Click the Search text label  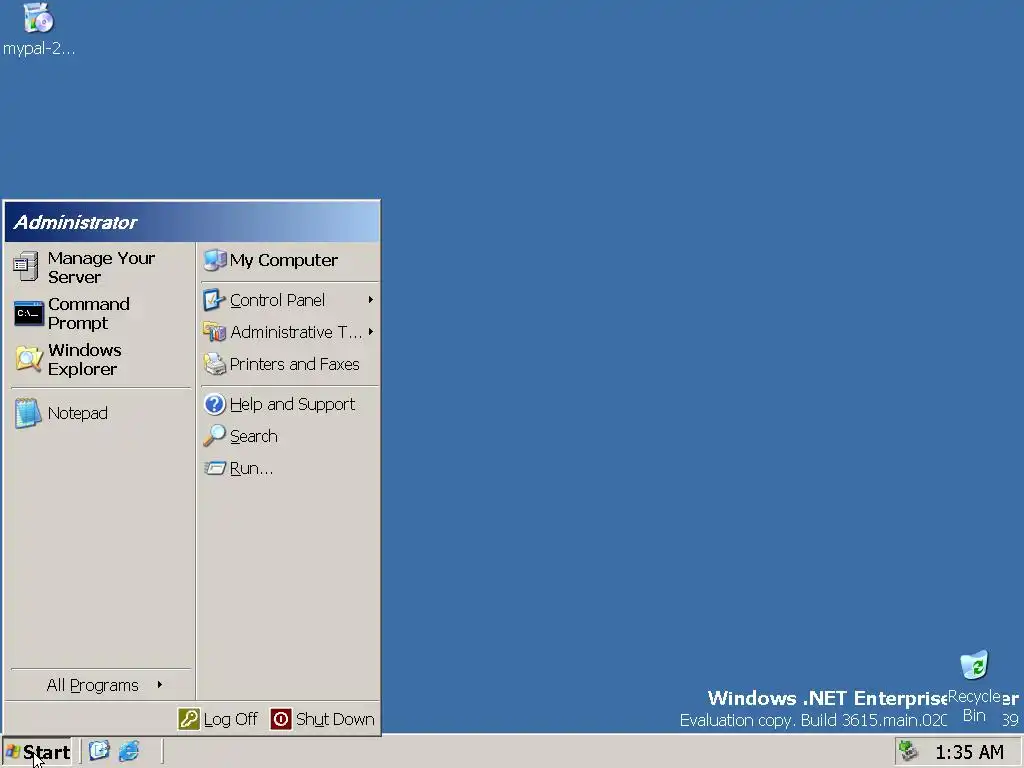point(253,436)
